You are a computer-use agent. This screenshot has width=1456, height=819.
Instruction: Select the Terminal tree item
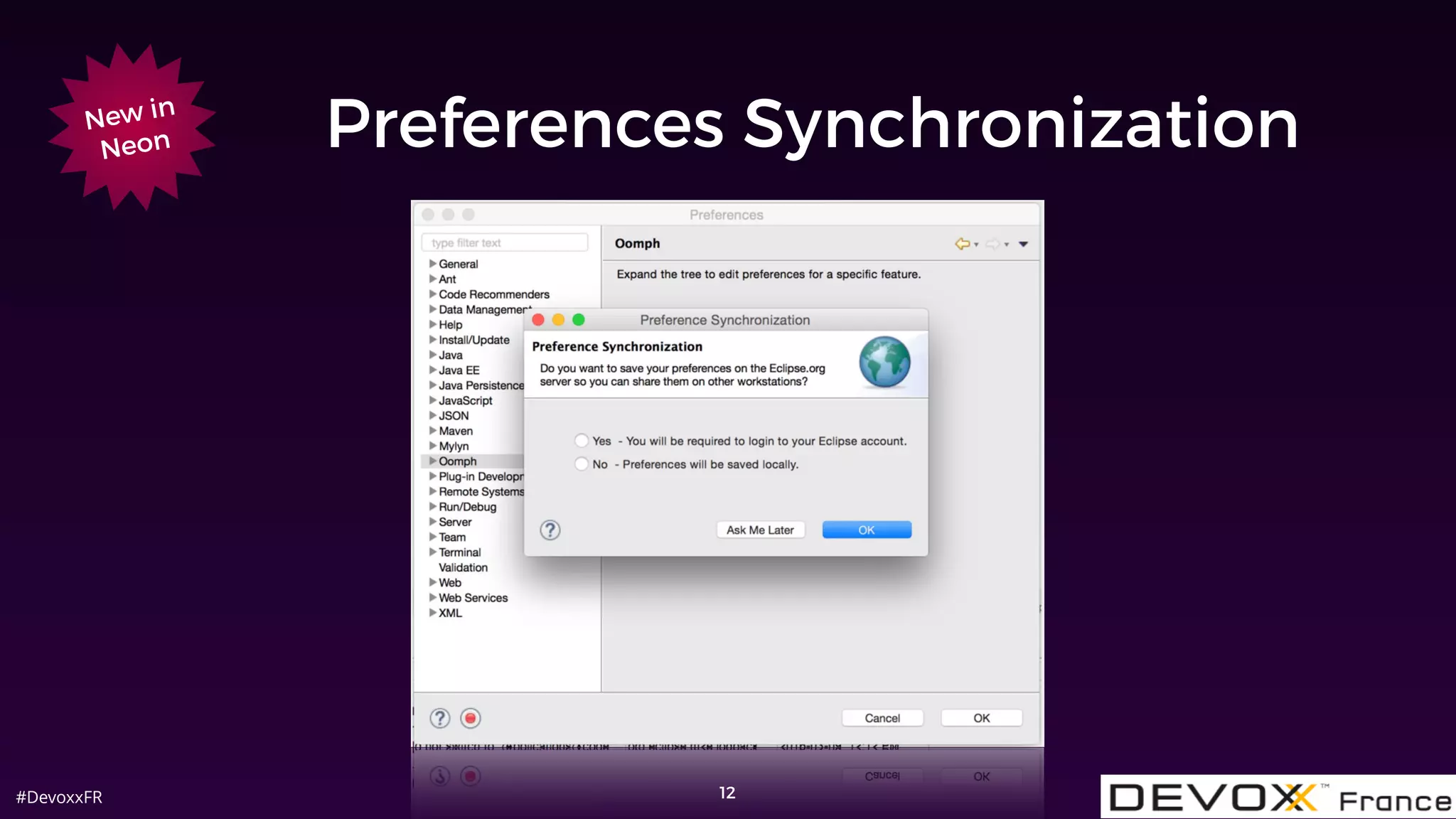[x=459, y=552]
